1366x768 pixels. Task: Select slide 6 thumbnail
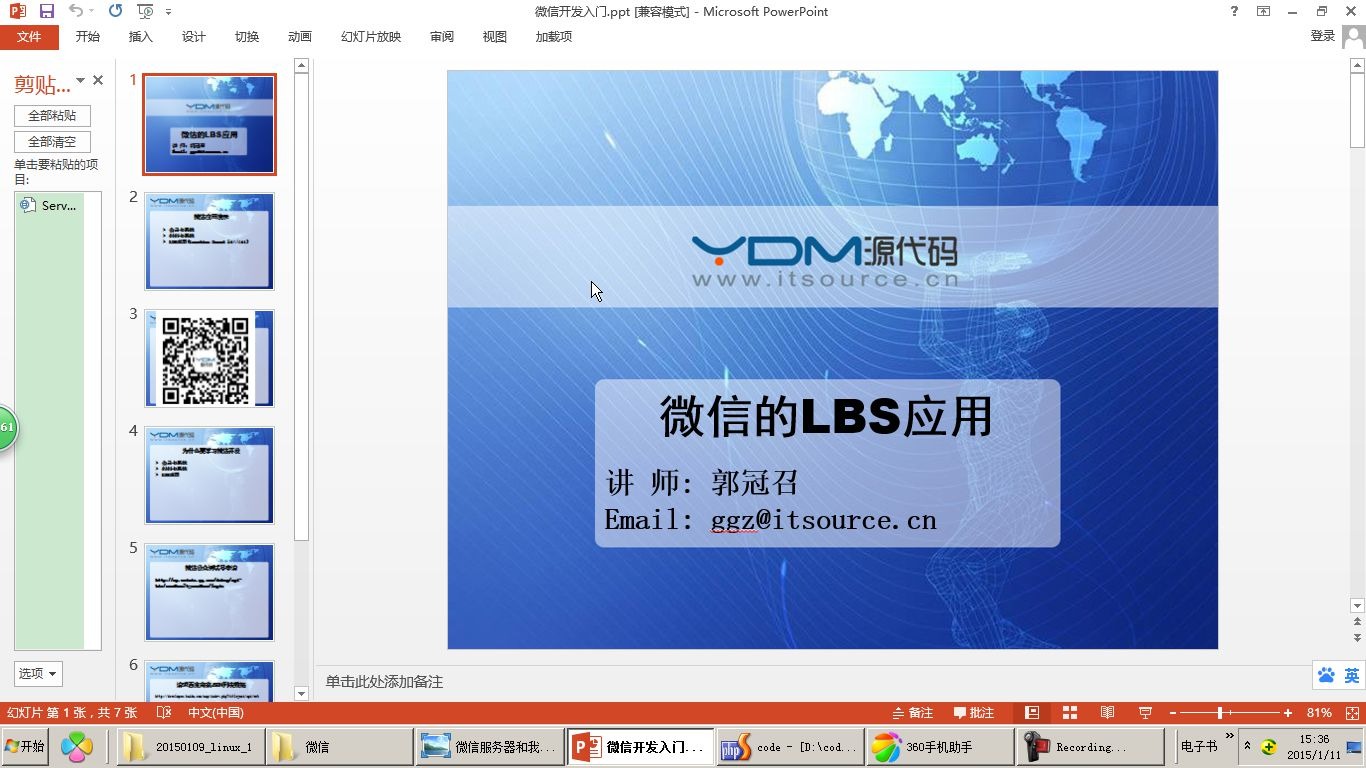[209, 681]
